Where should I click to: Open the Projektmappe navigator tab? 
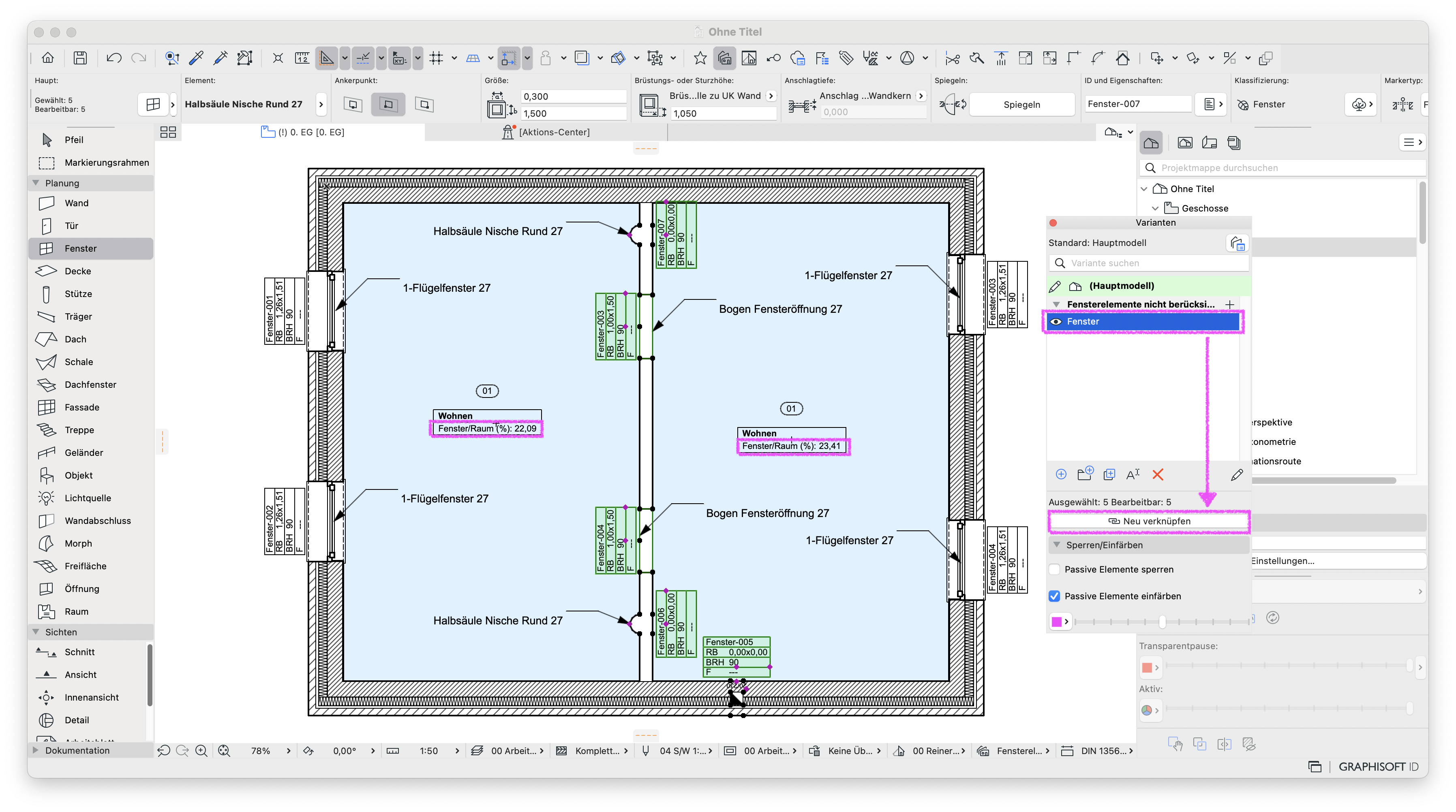click(x=1151, y=142)
